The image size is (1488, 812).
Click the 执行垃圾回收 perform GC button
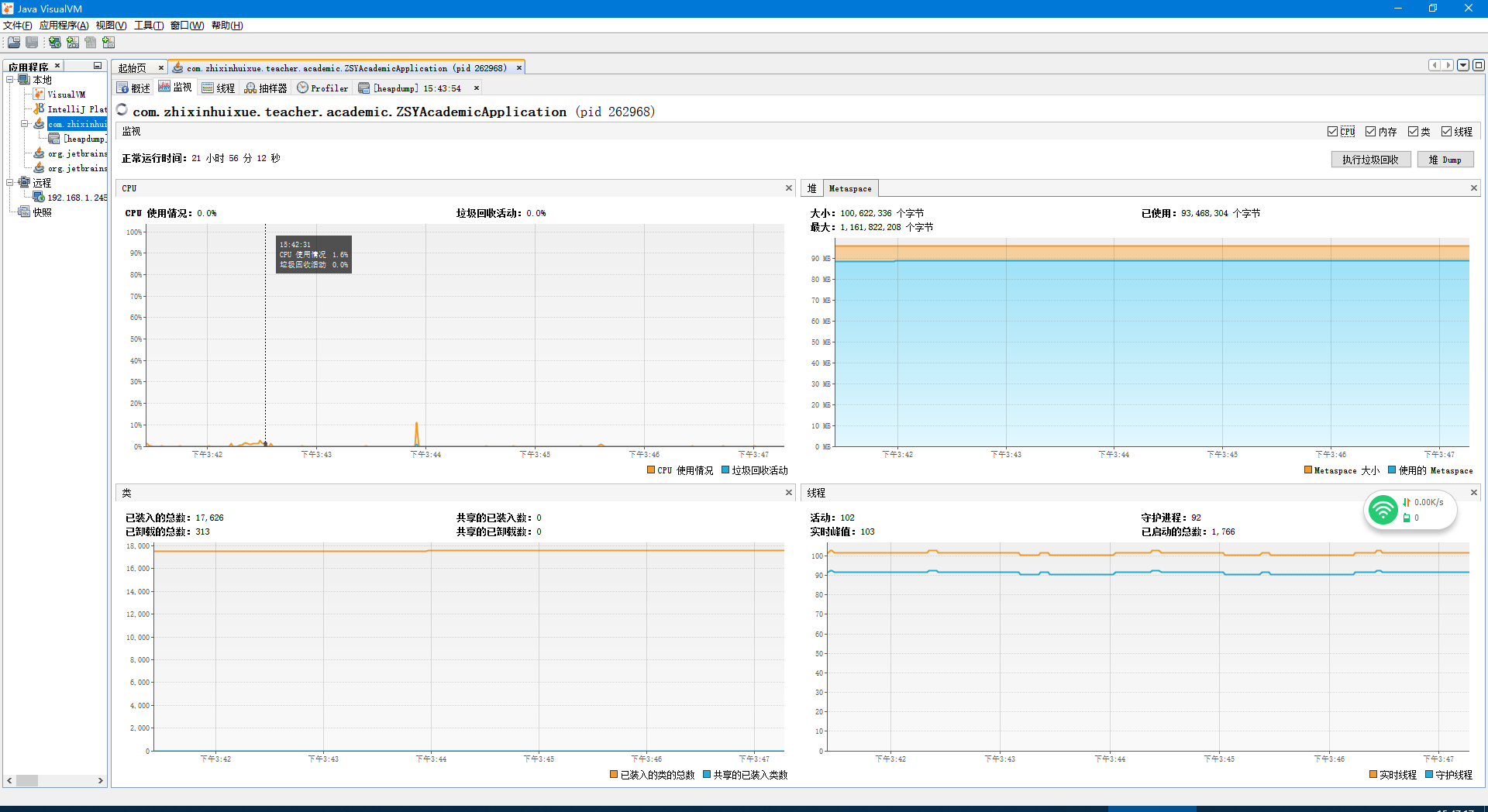(x=1371, y=160)
